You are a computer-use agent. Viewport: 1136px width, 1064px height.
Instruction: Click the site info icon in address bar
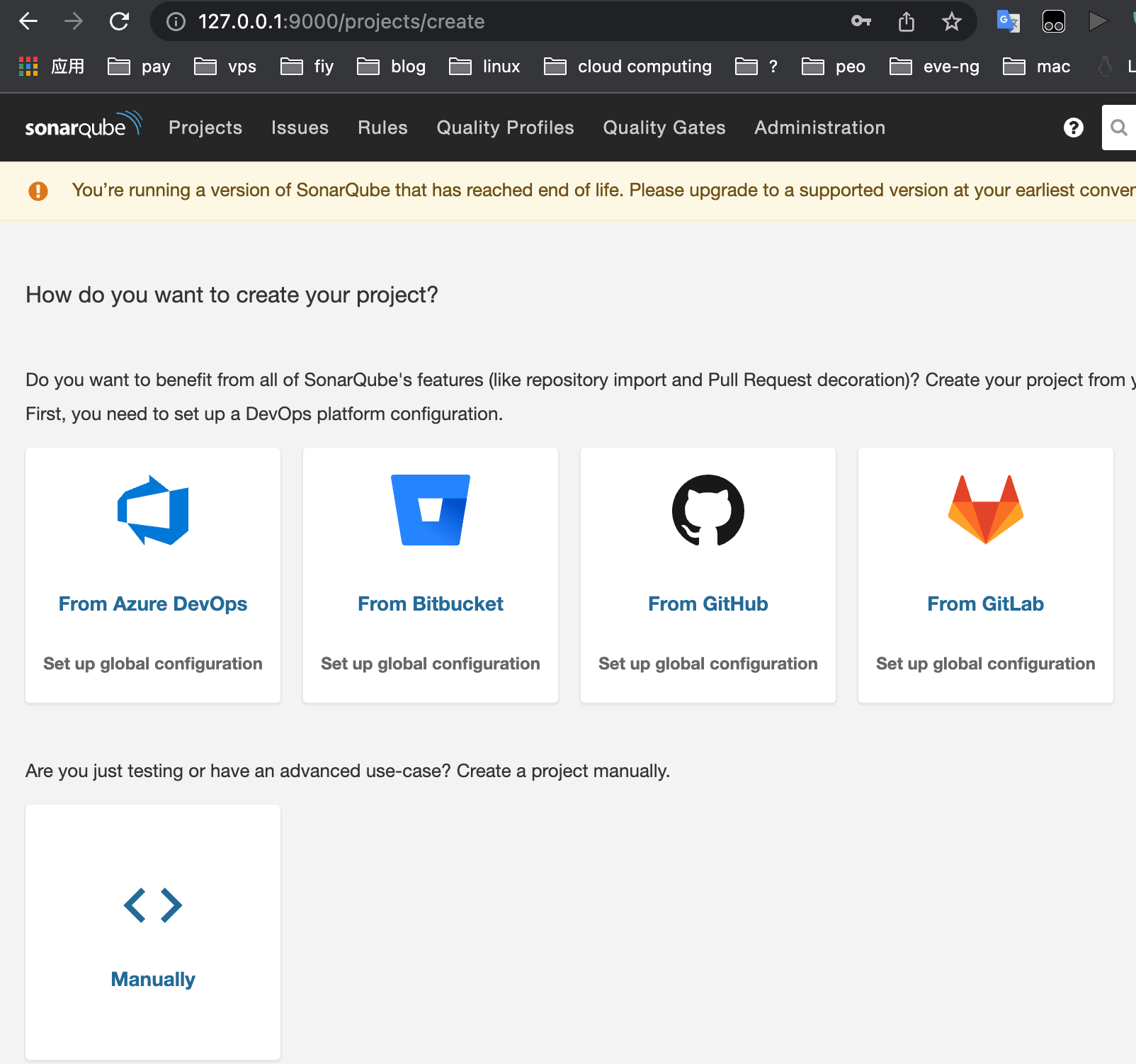click(x=176, y=22)
